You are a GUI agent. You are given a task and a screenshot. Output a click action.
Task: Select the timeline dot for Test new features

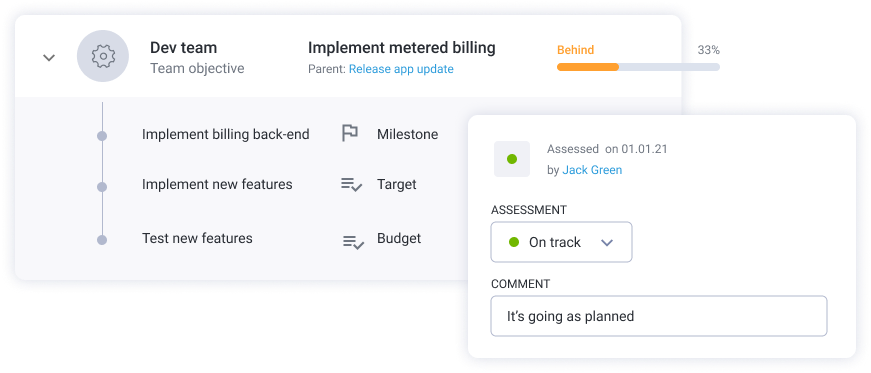pyautogui.click(x=102, y=240)
